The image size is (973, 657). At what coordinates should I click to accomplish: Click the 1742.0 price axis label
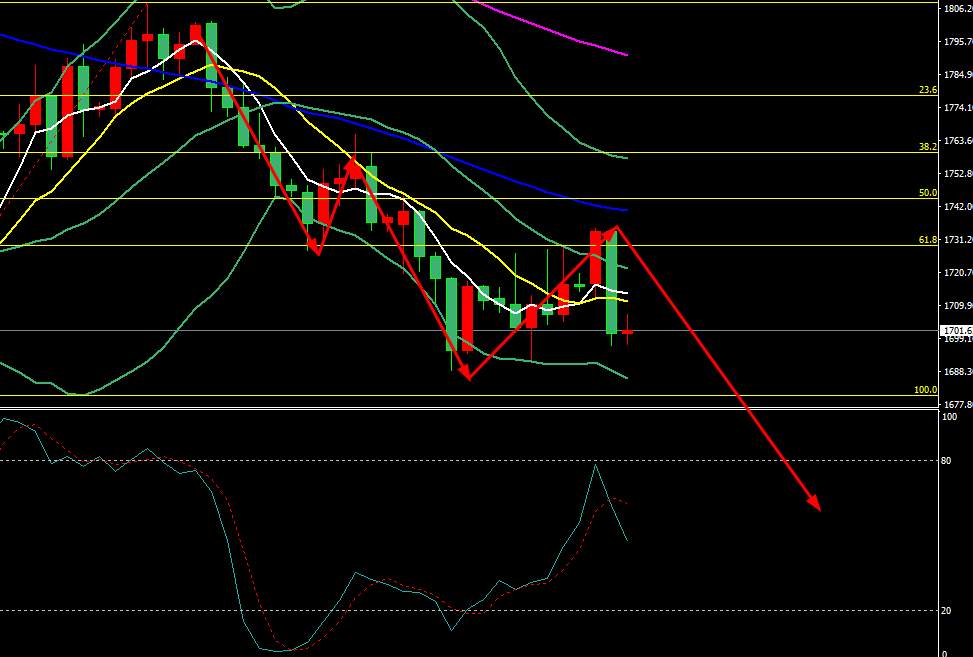click(957, 206)
